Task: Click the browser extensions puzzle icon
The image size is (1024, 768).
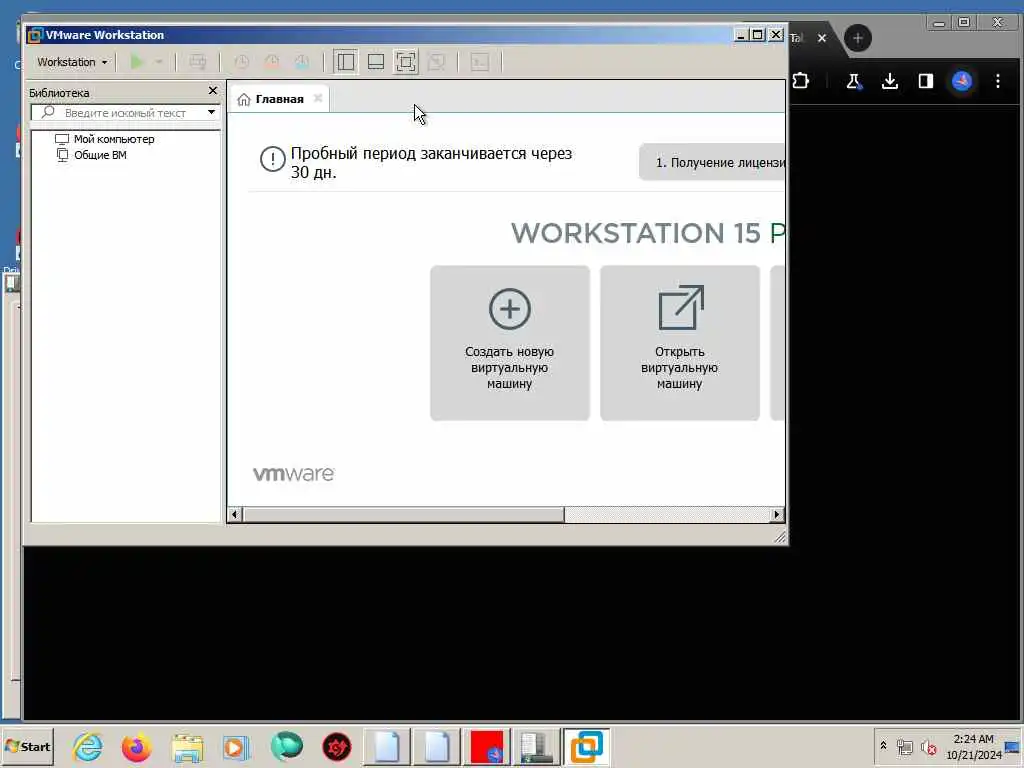Action: click(x=801, y=81)
